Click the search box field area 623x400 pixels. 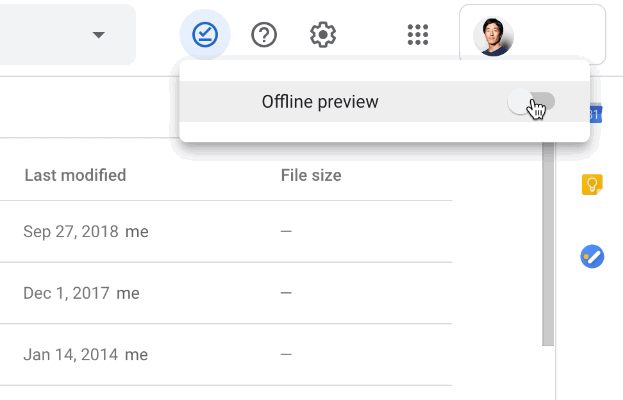point(68,35)
